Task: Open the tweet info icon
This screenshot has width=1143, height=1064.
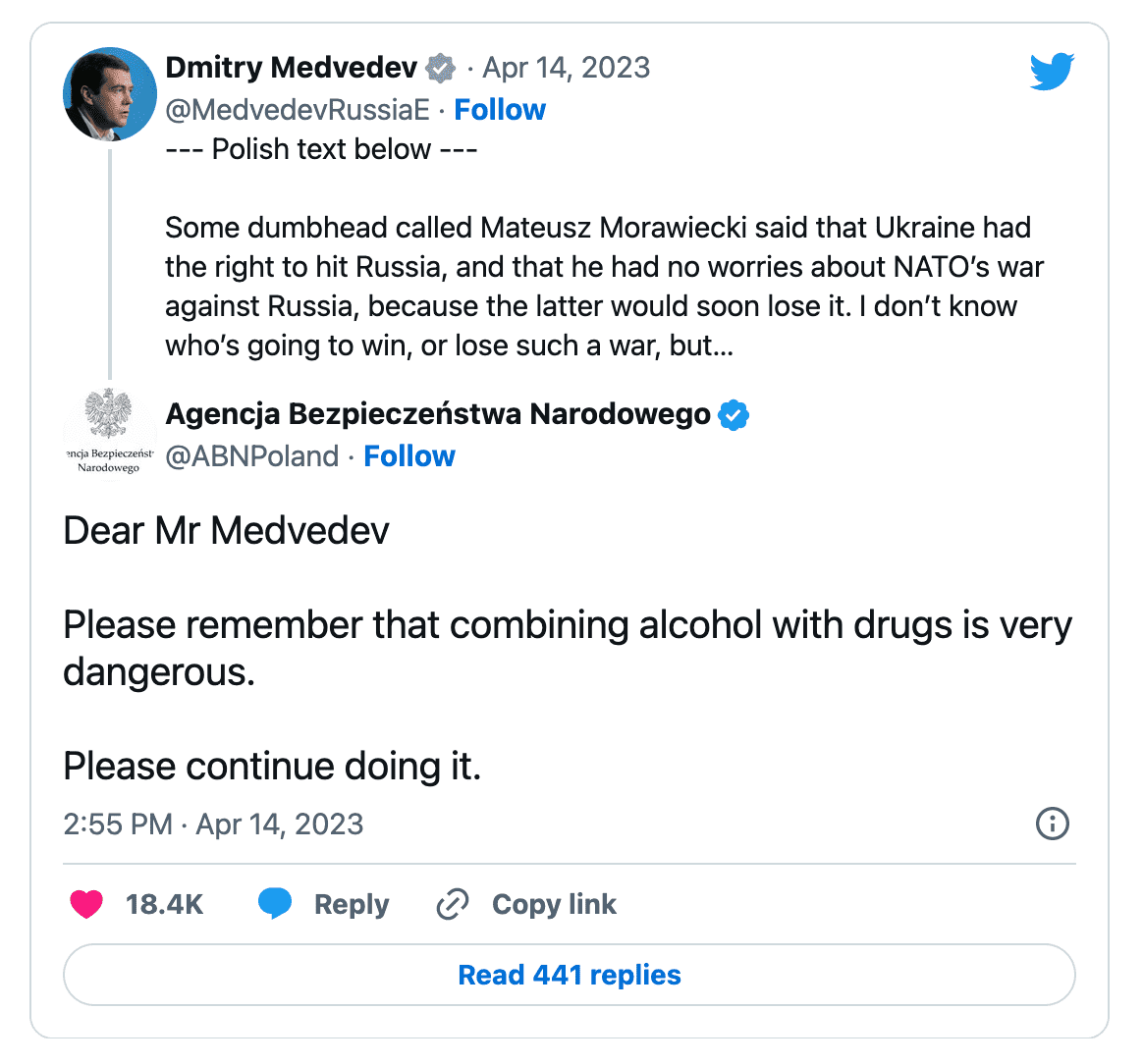Action: tap(1052, 824)
